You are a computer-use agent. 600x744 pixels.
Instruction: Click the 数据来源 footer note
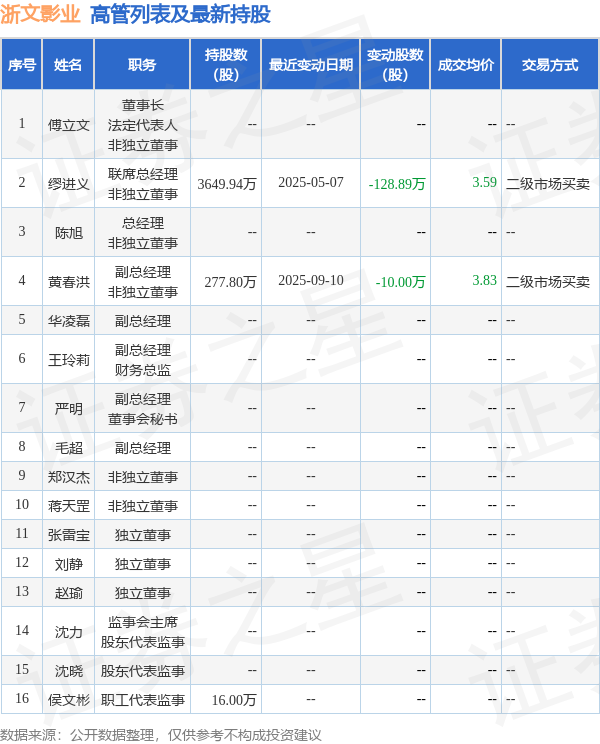point(160,735)
